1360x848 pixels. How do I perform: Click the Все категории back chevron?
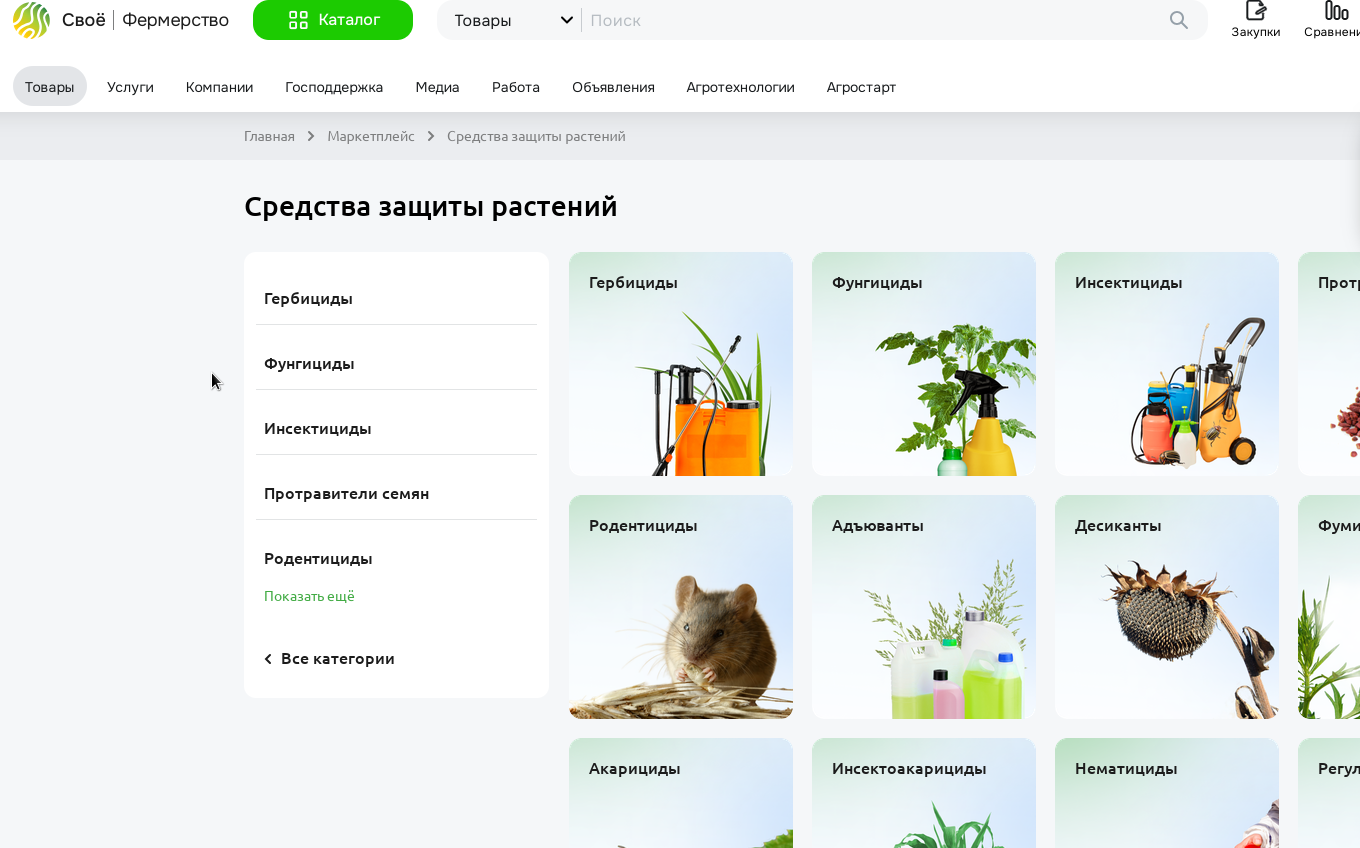[268, 659]
